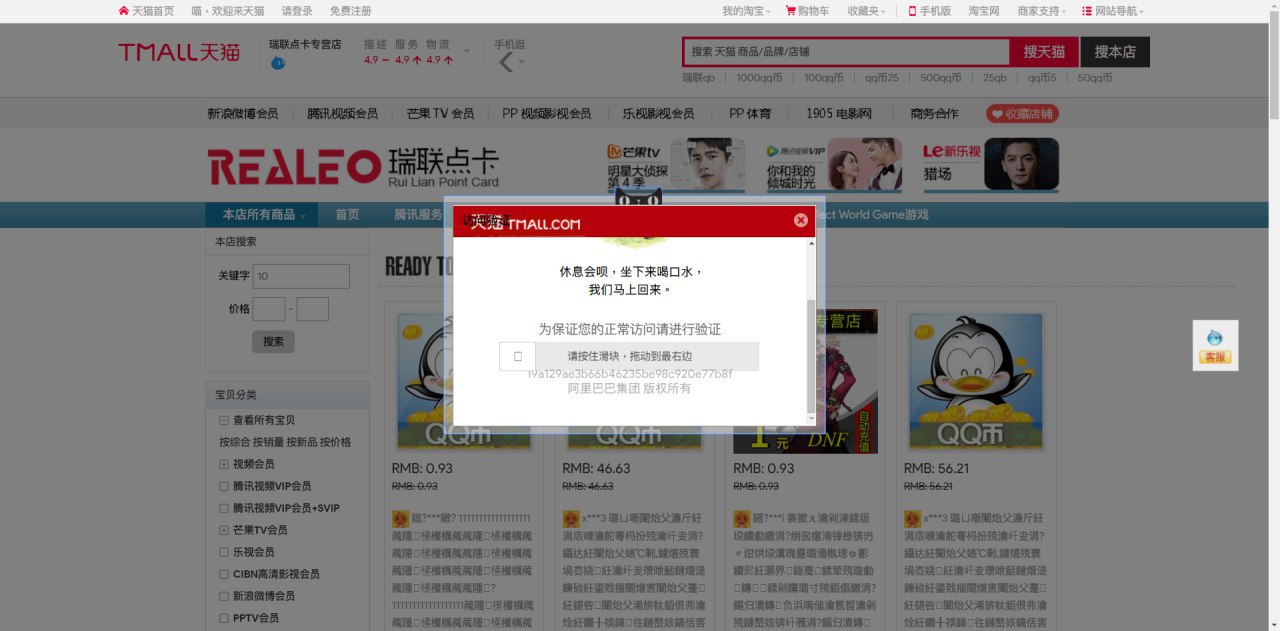Open 商务合作 menu item

934,114
